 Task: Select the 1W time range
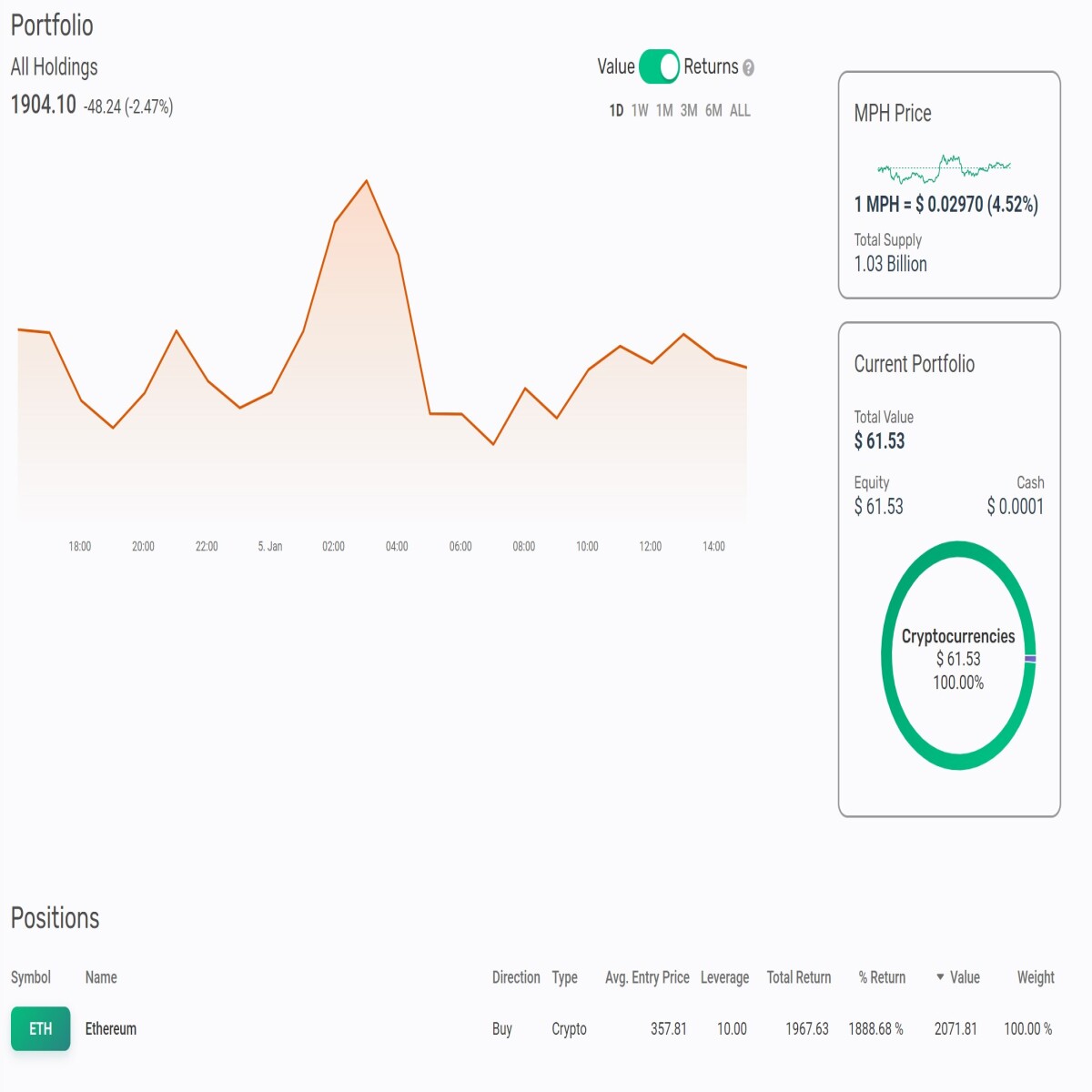640,110
